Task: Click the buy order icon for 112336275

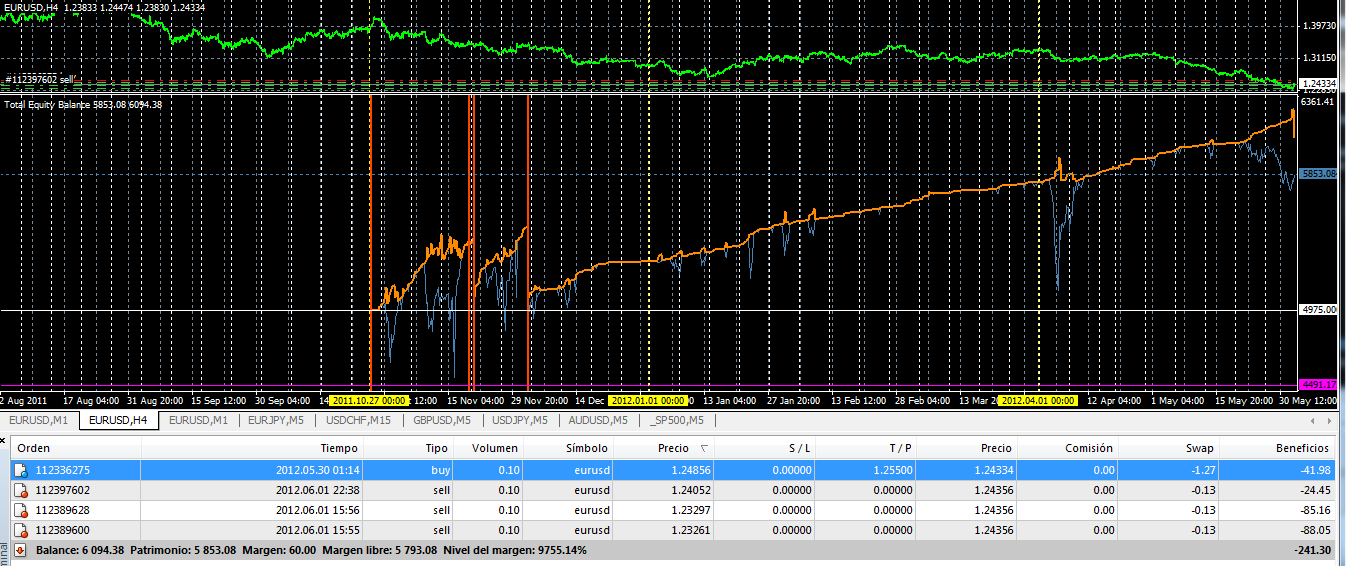Action: point(20,470)
